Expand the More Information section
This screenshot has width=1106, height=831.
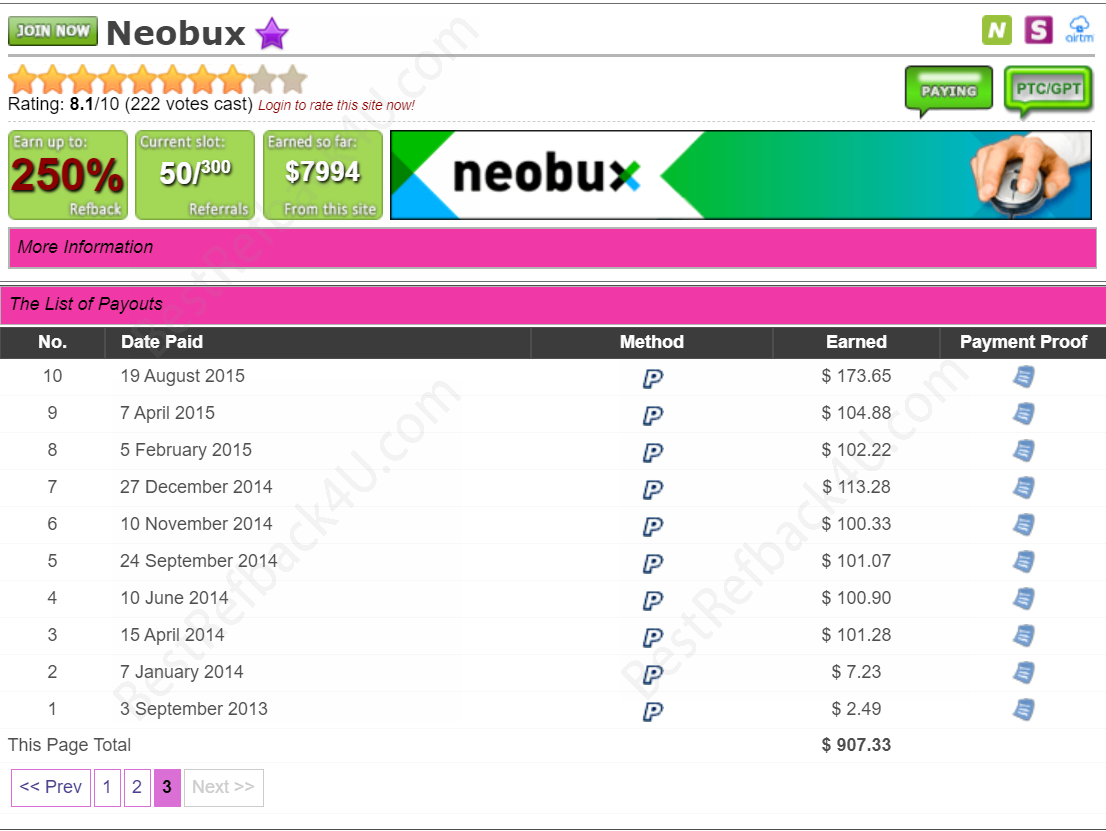click(552, 248)
